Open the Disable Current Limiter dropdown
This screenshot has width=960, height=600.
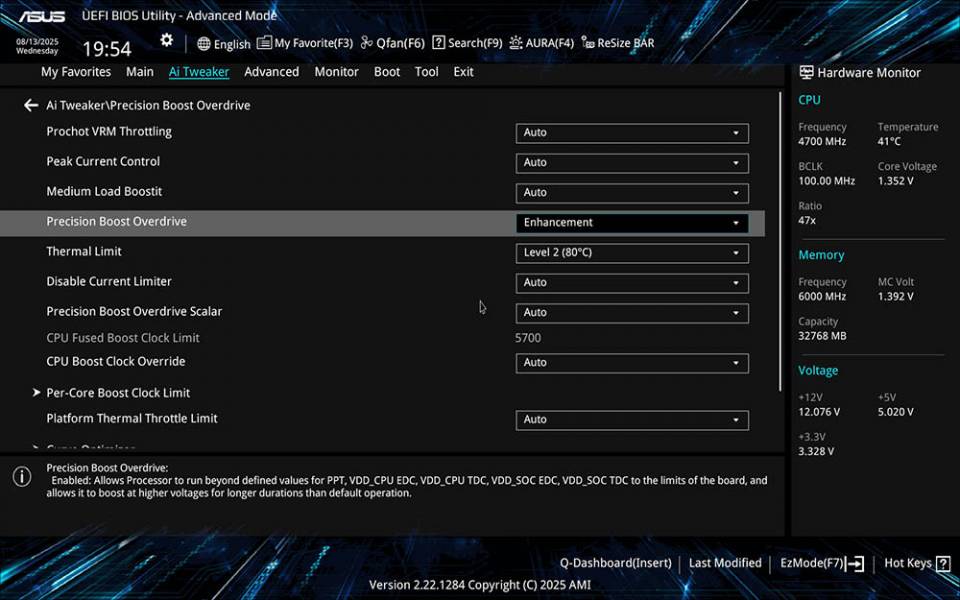coord(633,282)
